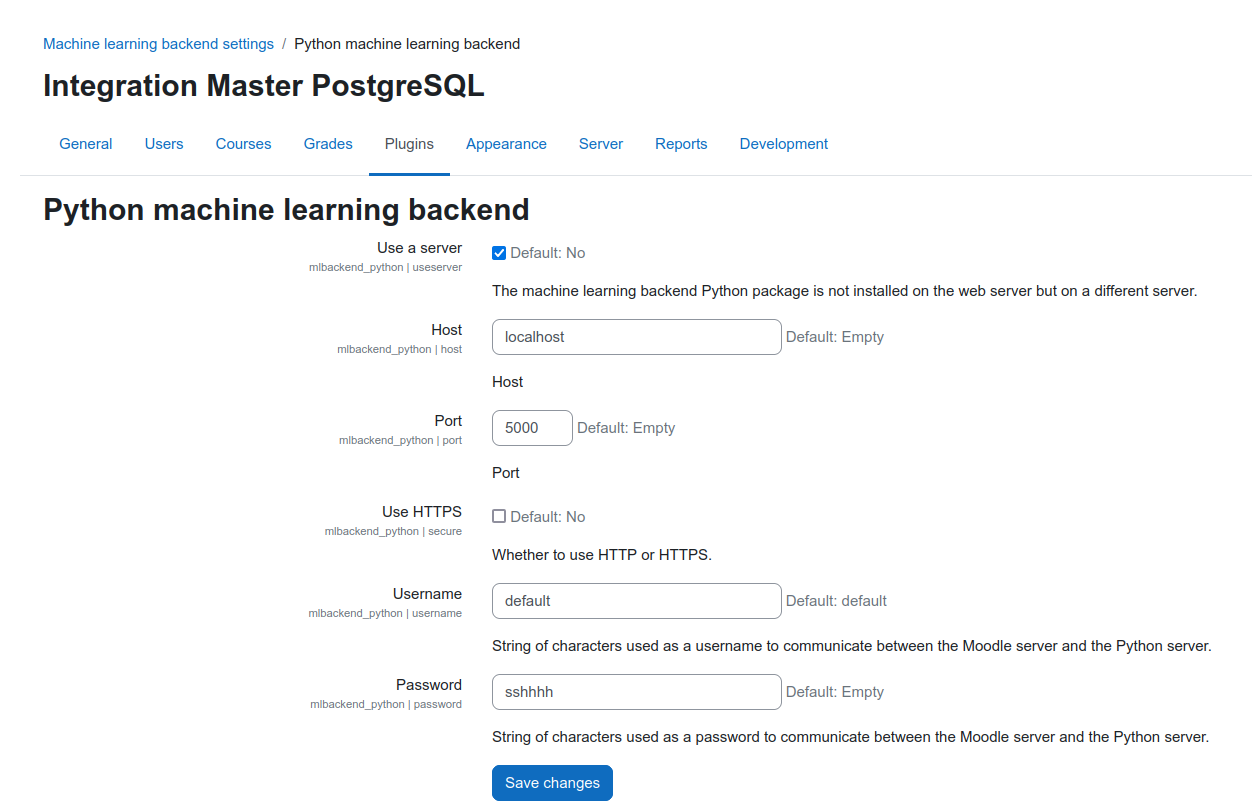Open Machine learning backend settings breadcrumb link

point(158,44)
